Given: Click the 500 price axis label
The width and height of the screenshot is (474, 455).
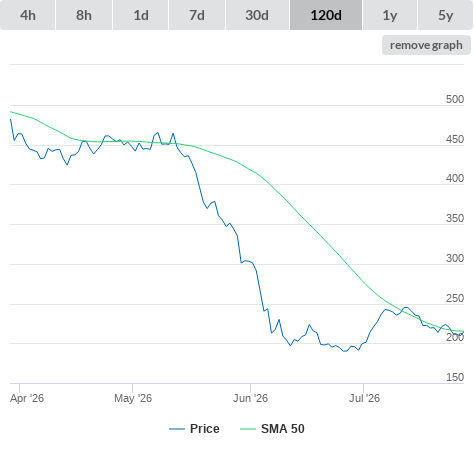Looking at the screenshot, I should (x=455, y=99).
